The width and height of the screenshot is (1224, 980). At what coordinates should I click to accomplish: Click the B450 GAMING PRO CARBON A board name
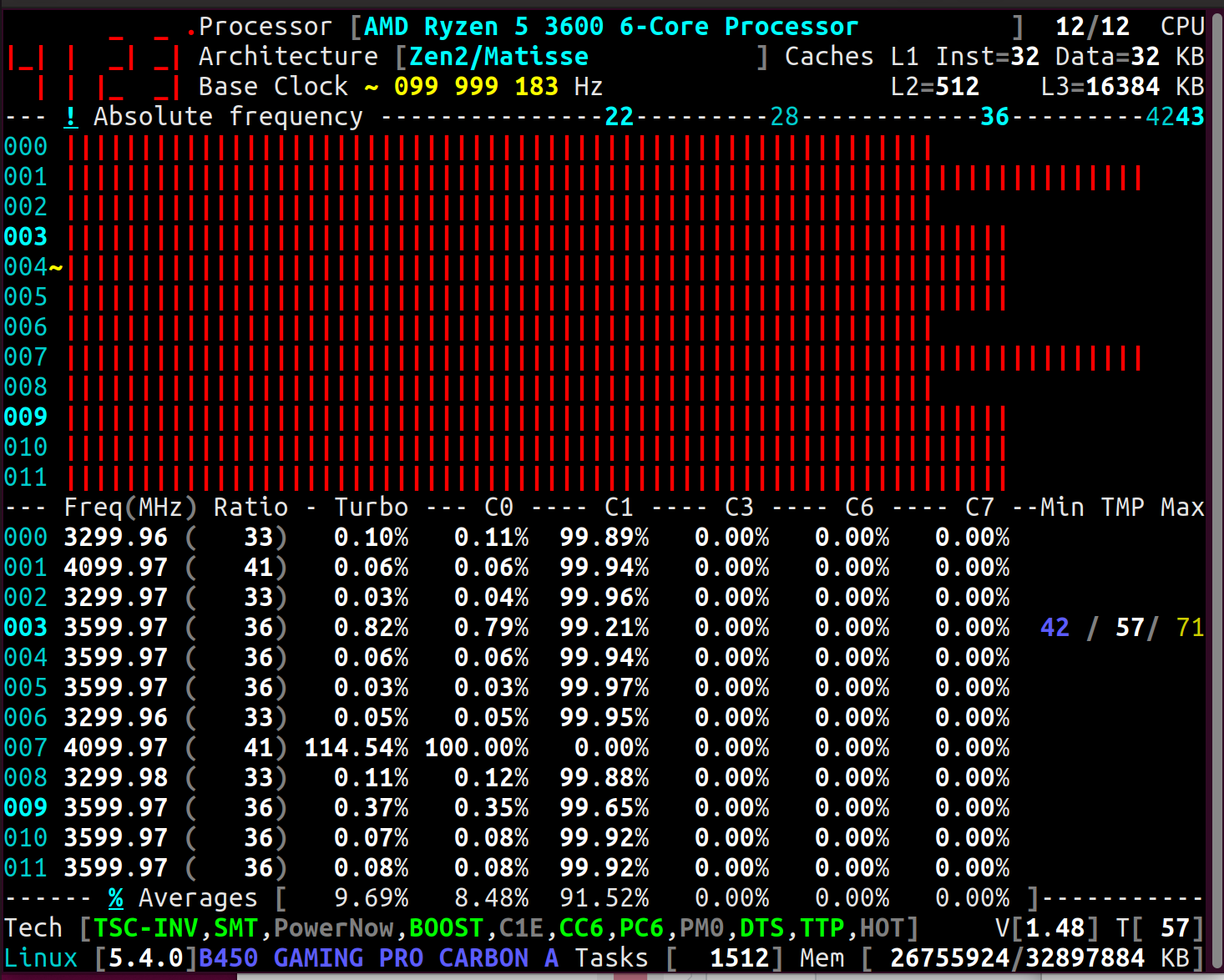pos(379,958)
